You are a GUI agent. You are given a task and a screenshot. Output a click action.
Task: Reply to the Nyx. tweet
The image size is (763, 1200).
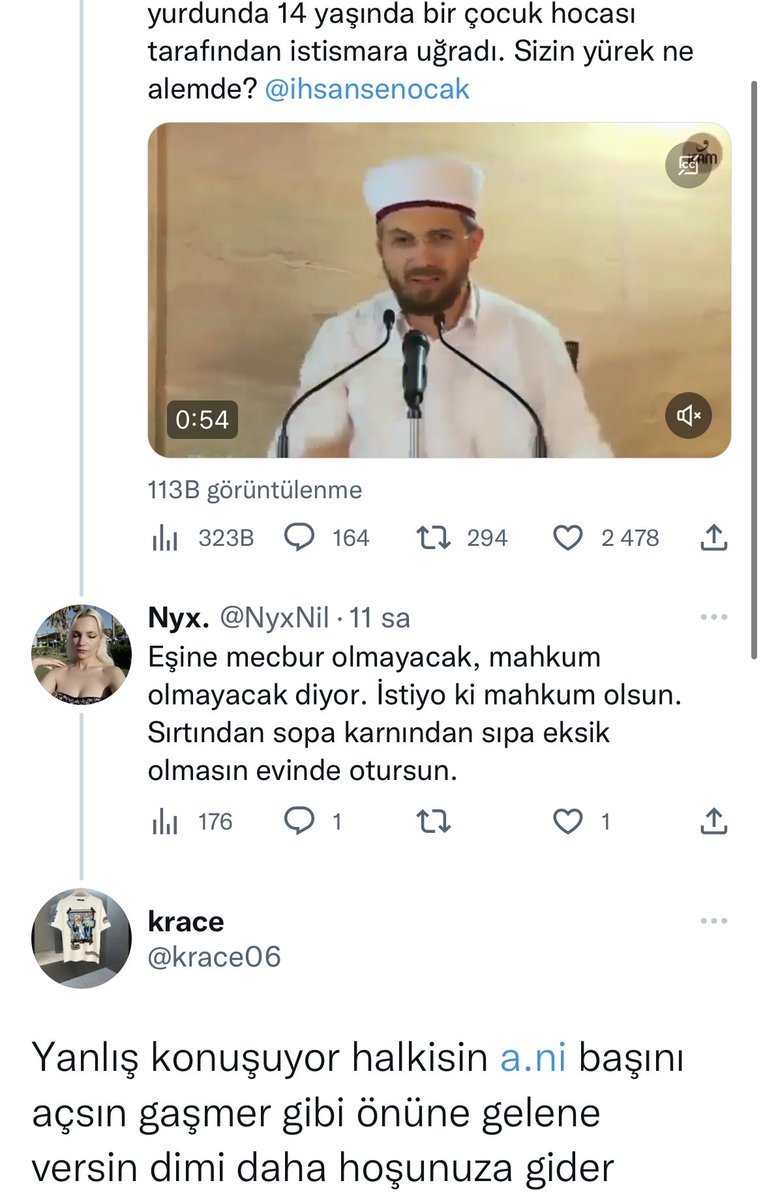[x=300, y=822]
